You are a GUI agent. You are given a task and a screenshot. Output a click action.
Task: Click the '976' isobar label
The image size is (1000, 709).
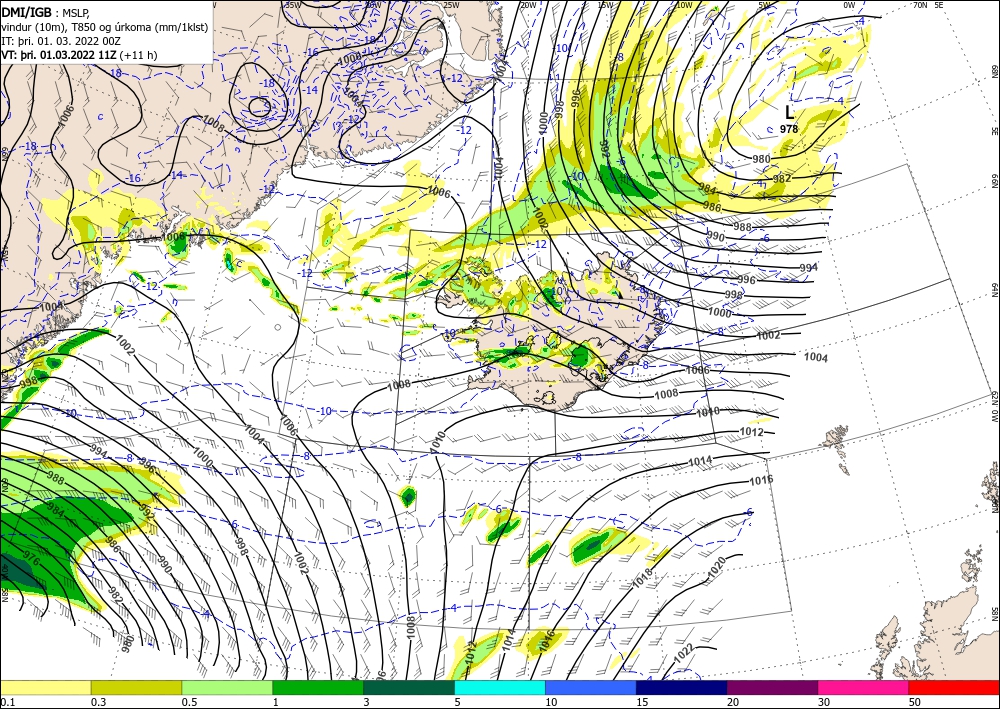click(x=31, y=560)
